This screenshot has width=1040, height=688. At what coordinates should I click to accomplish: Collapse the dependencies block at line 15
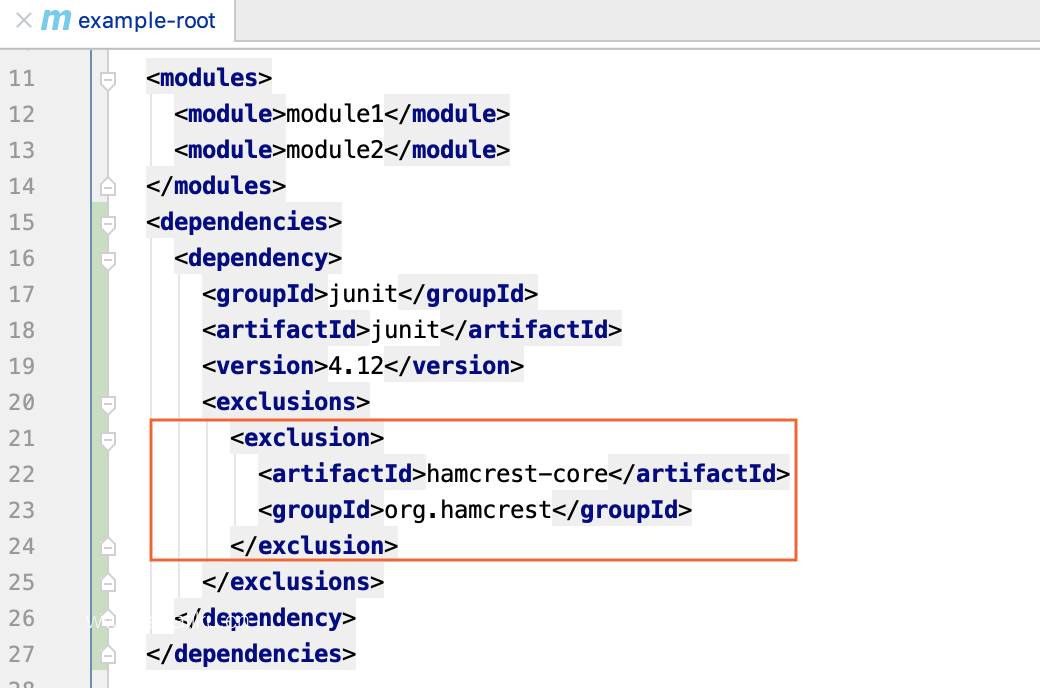click(107, 224)
